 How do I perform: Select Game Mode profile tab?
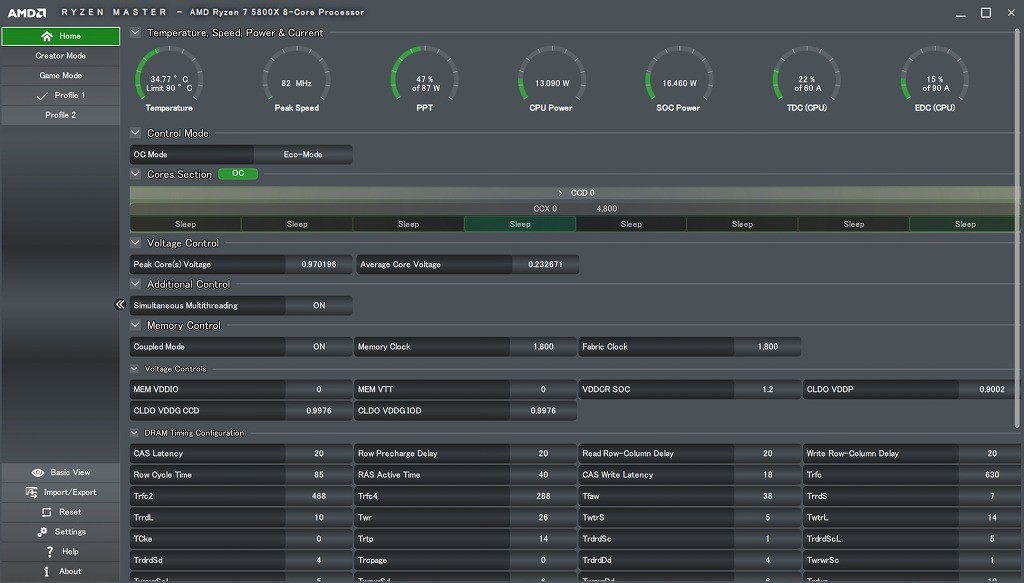pyautogui.click(x=60, y=76)
